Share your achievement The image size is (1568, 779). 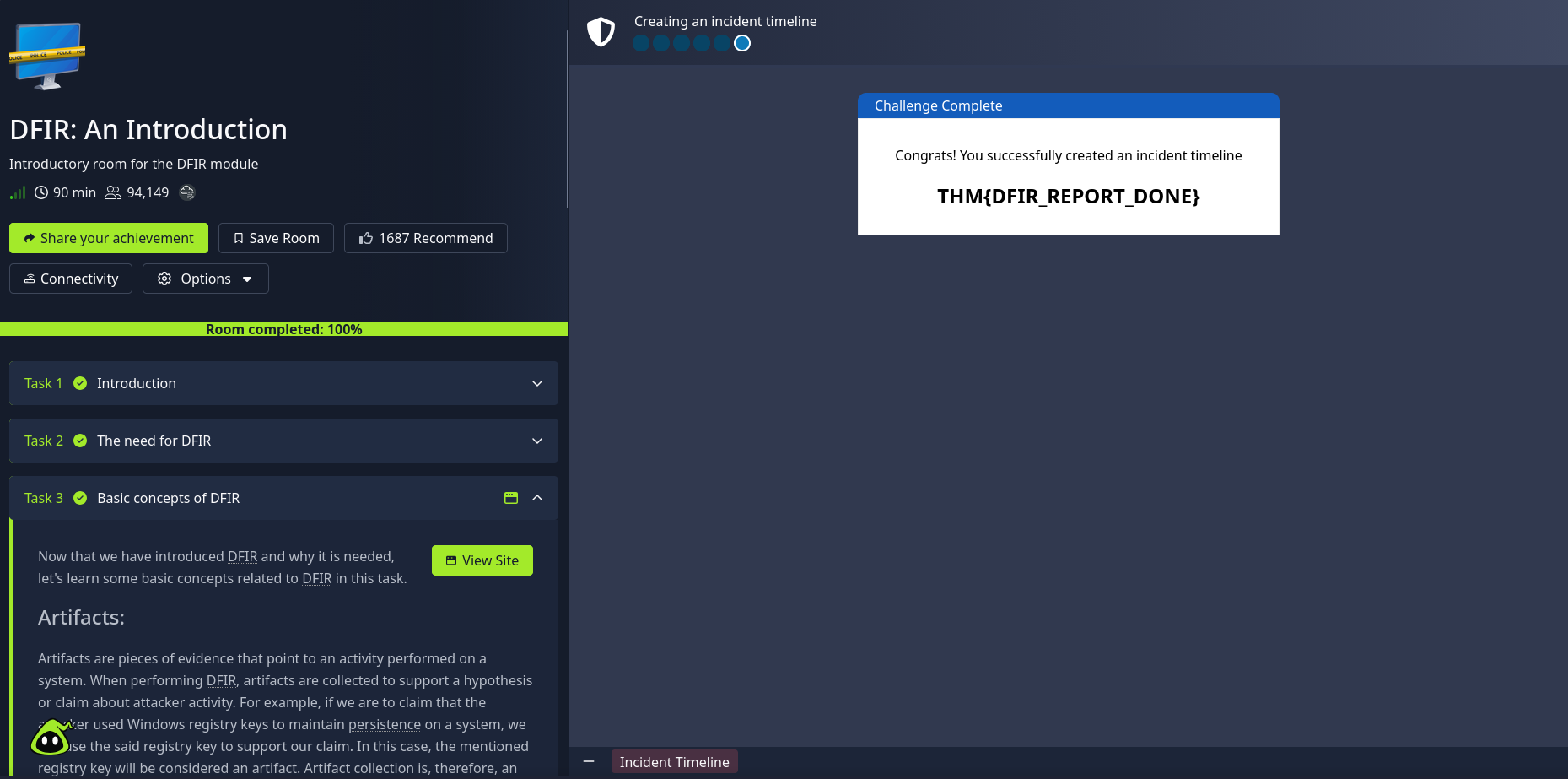(x=109, y=238)
